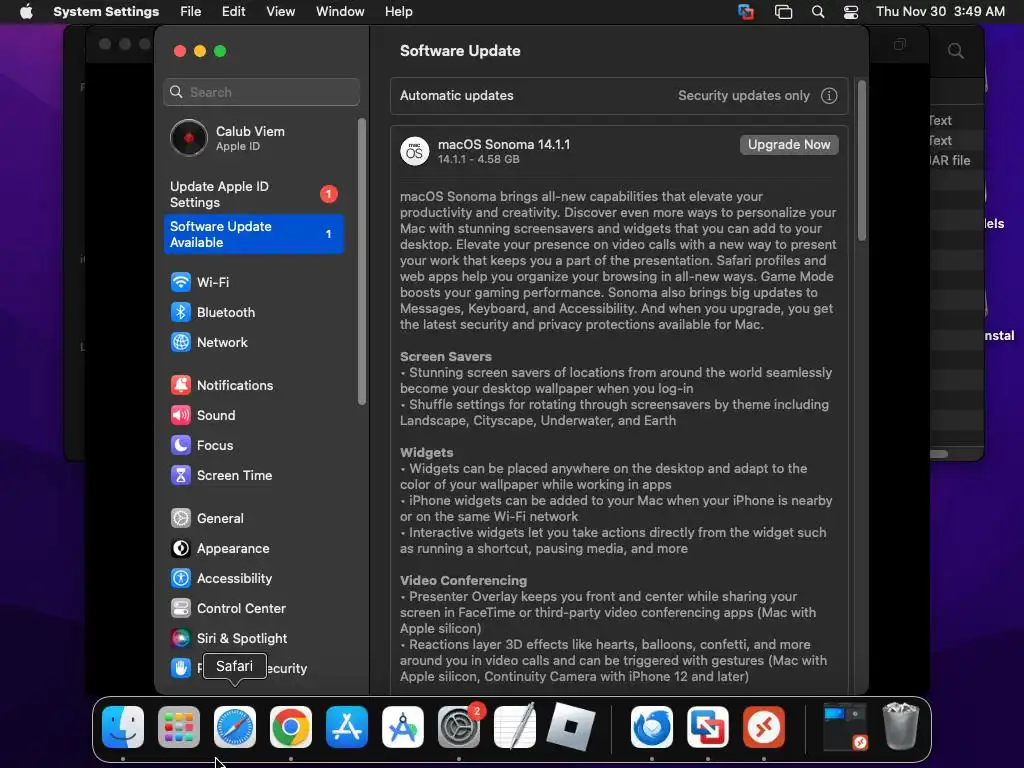1024x768 pixels.
Task: Launch Roblox from the Dock
Action: tap(571, 727)
